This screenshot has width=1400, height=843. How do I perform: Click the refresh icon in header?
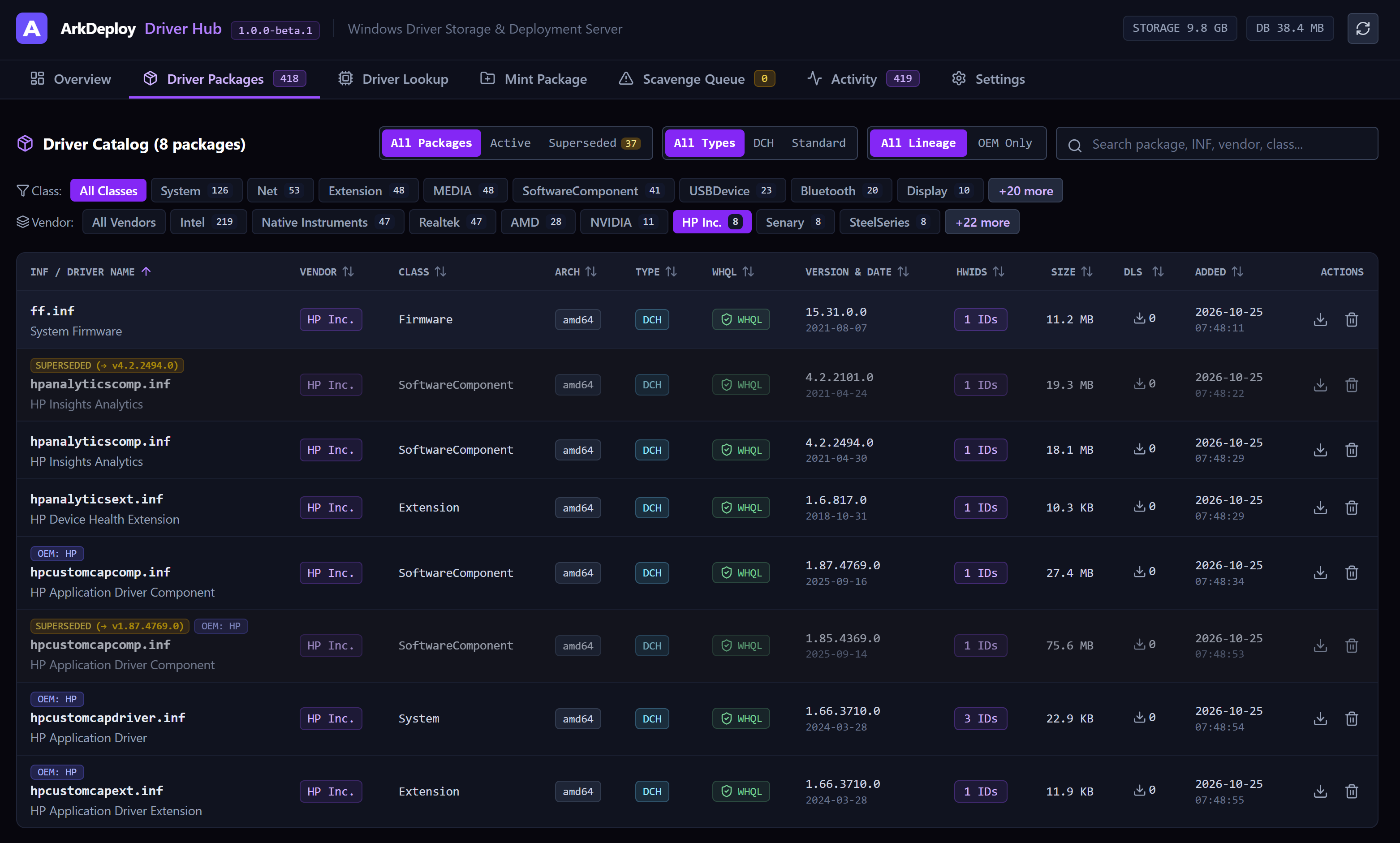click(1362, 28)
